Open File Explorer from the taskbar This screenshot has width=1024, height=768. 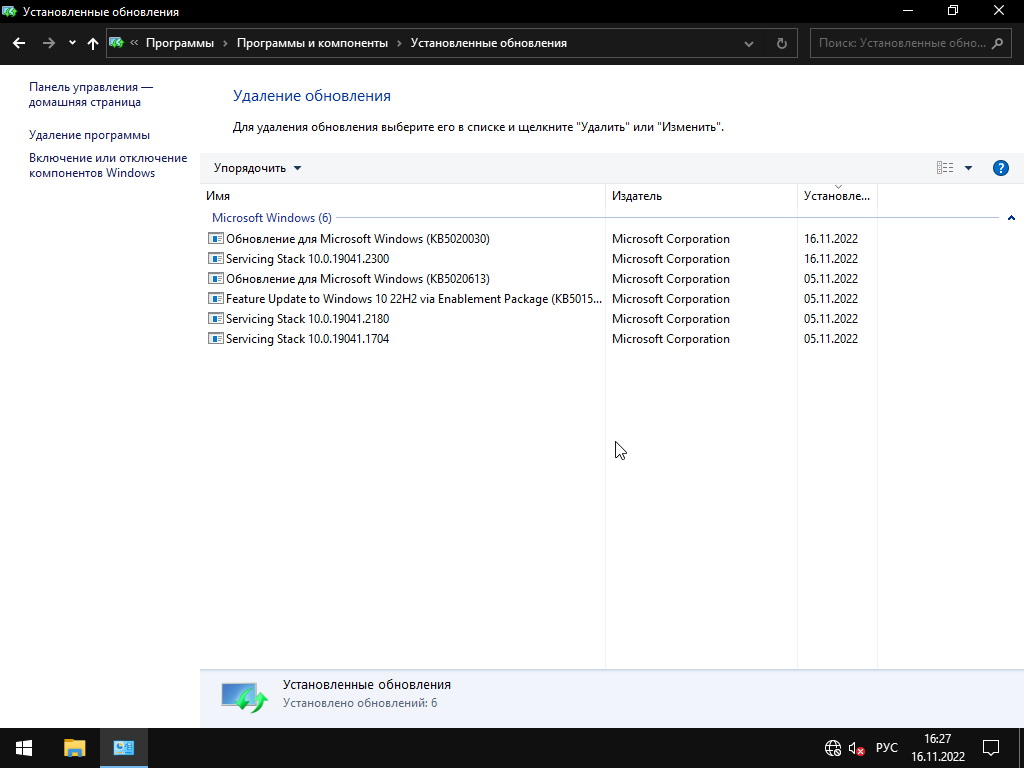point(75,748)
